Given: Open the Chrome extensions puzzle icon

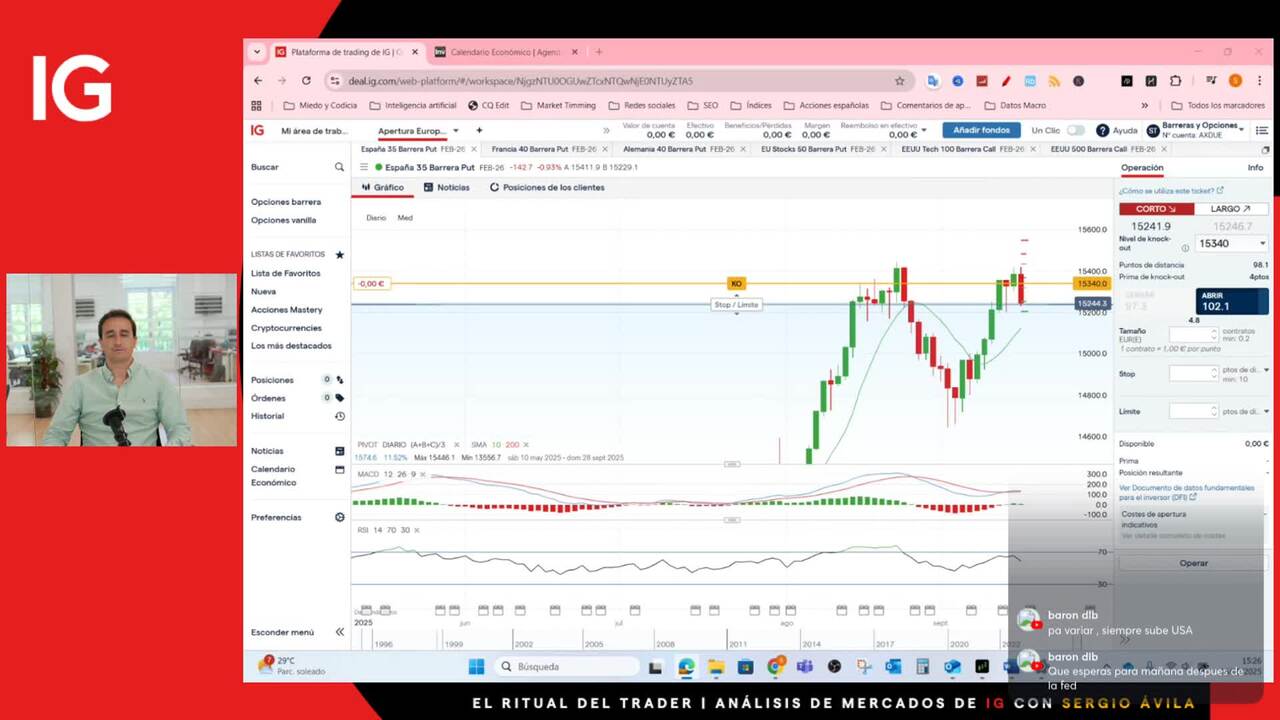Looking at the screenshot, I should click(1176, 81).
